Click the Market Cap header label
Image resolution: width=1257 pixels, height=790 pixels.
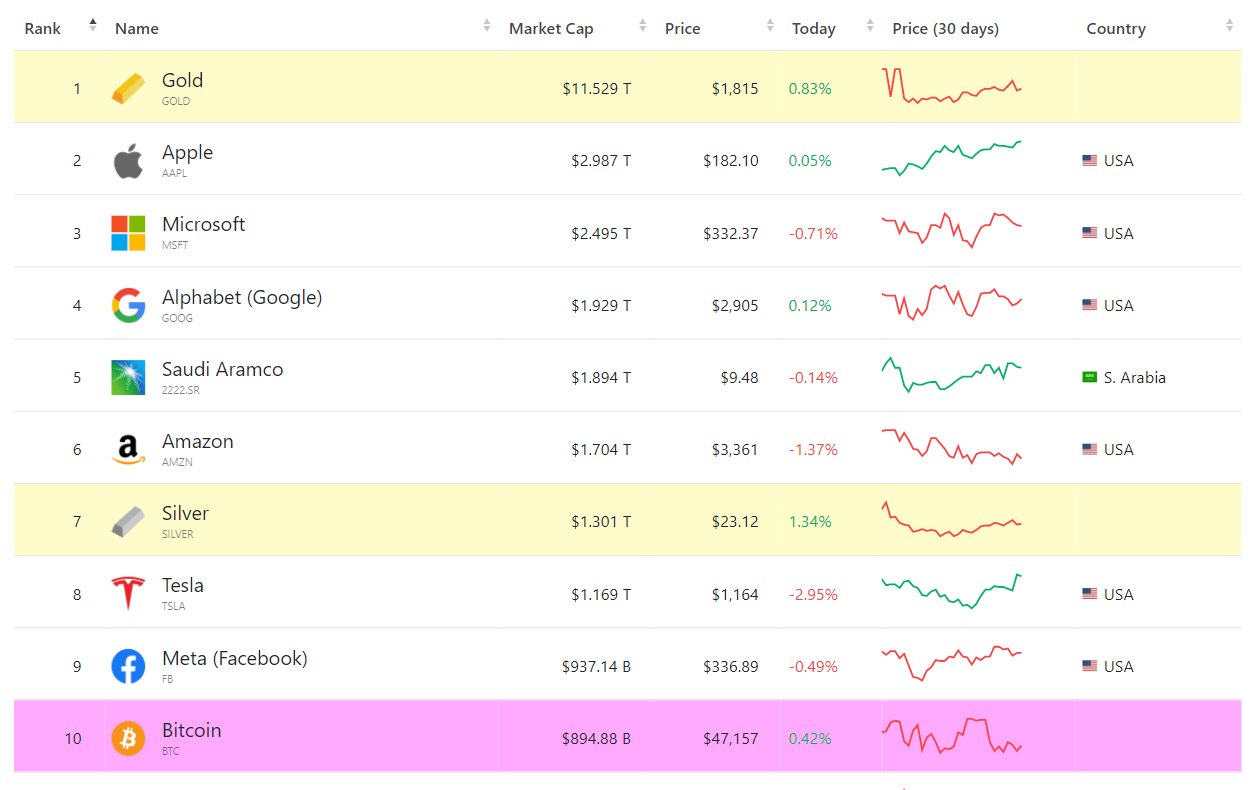551,28
